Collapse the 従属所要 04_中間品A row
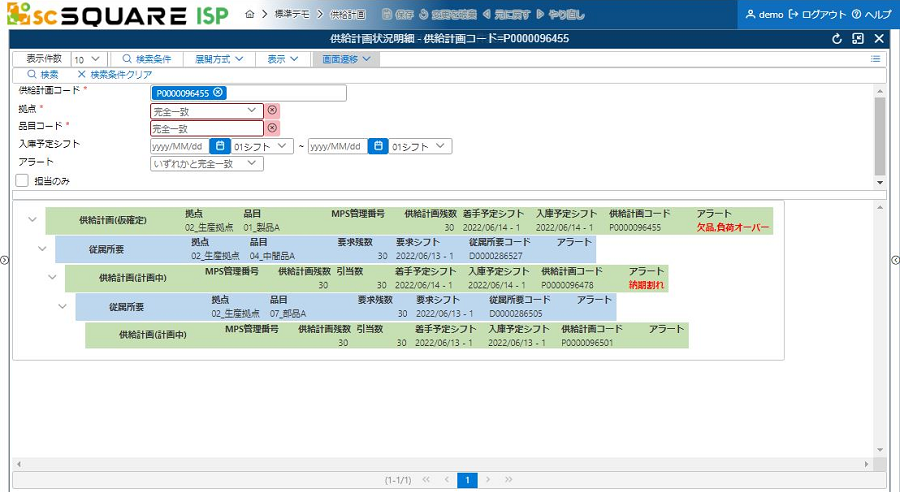Viewport: 900px width, 492px height. tap(42, 249)
